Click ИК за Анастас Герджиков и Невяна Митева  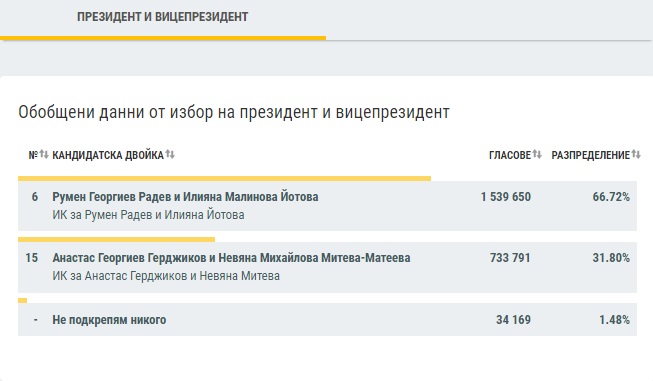pos(166,276)
